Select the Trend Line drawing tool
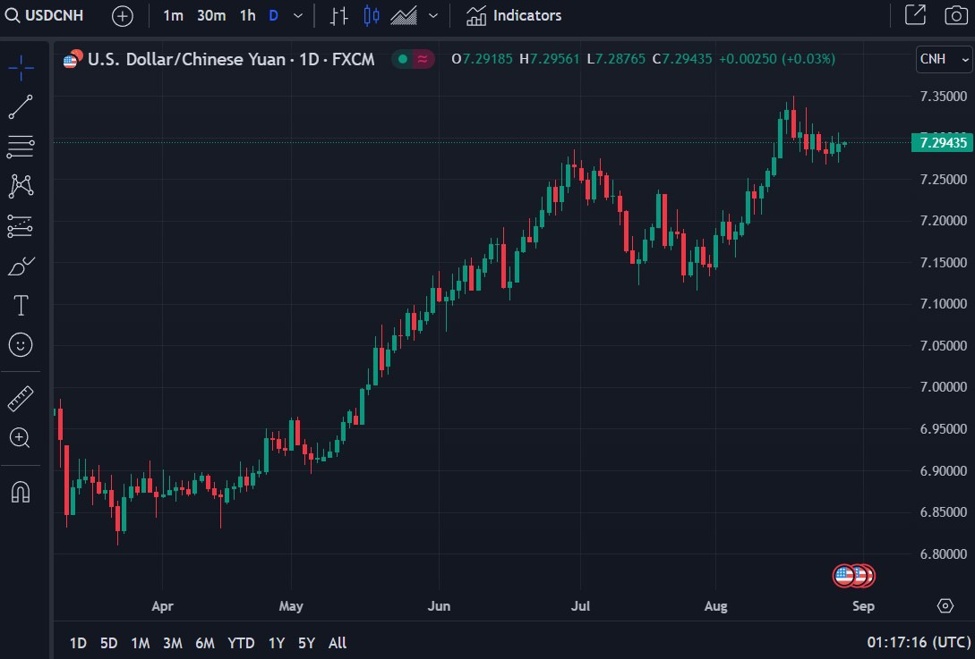 click(20, 107)
